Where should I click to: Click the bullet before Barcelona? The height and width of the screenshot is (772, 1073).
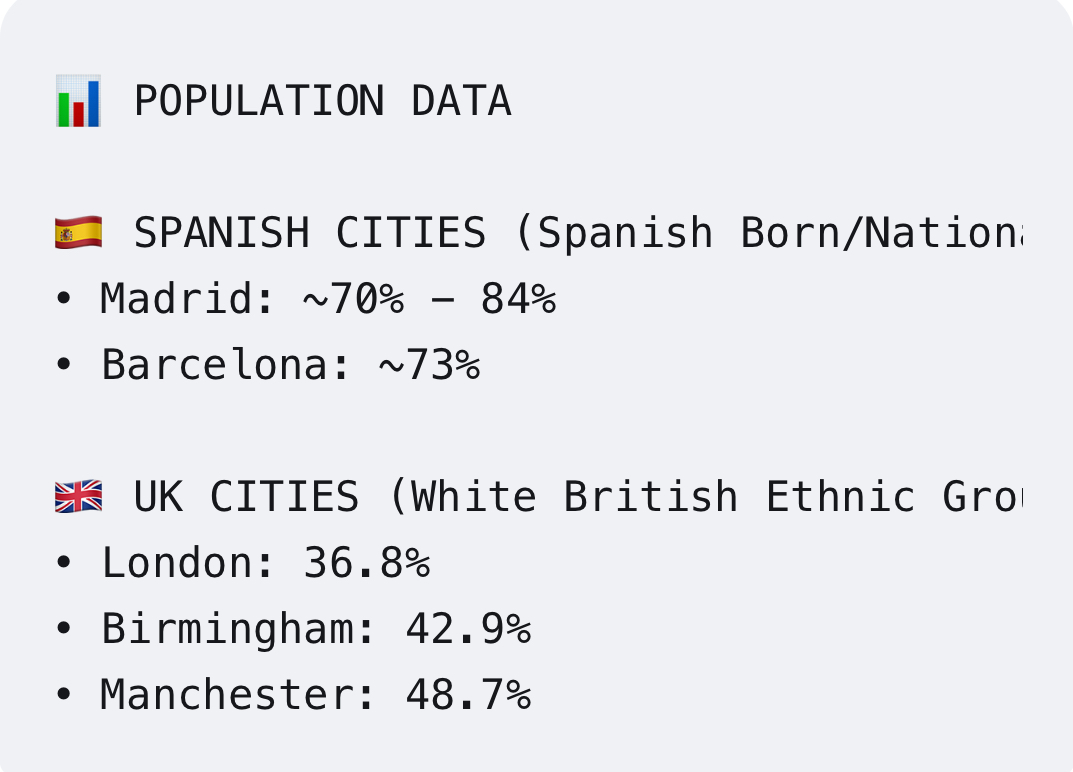click(64, 364)
